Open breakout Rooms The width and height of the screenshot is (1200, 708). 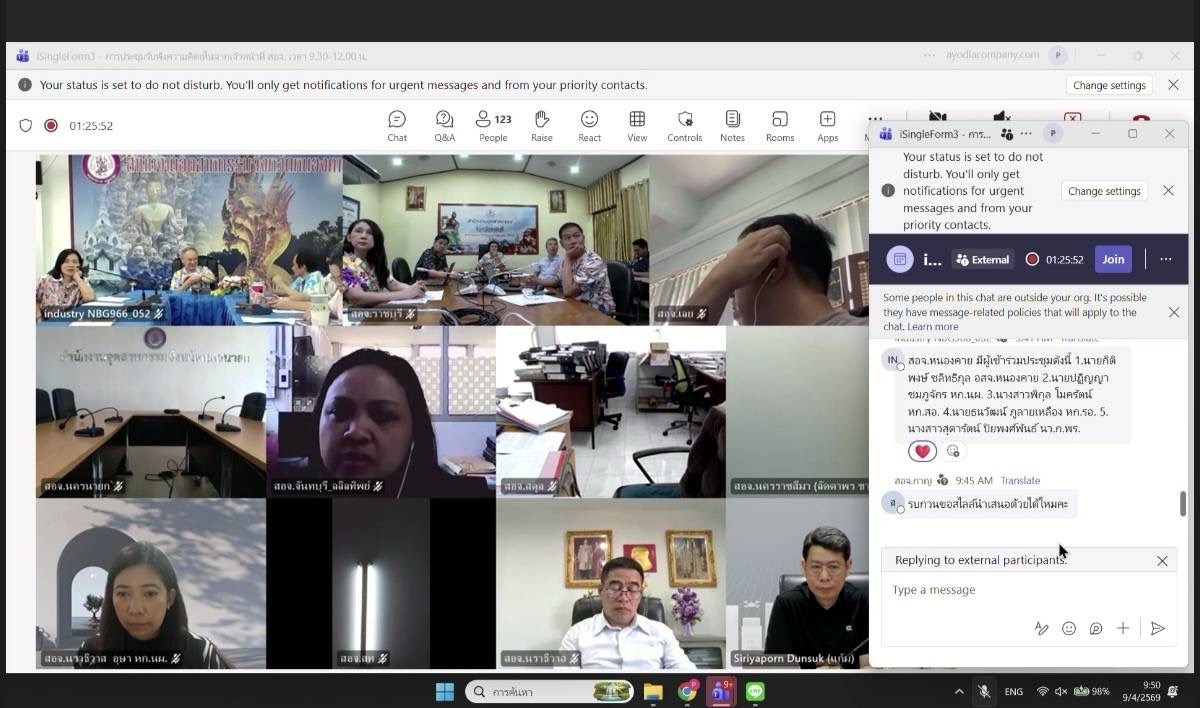pos(779,126)
